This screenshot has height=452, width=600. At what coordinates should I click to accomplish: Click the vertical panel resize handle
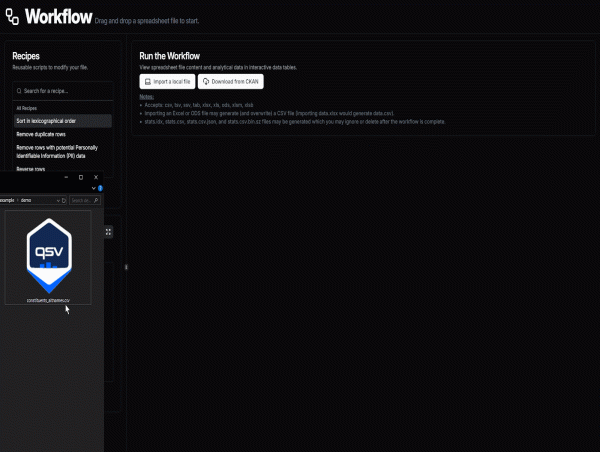click(126, 267)
